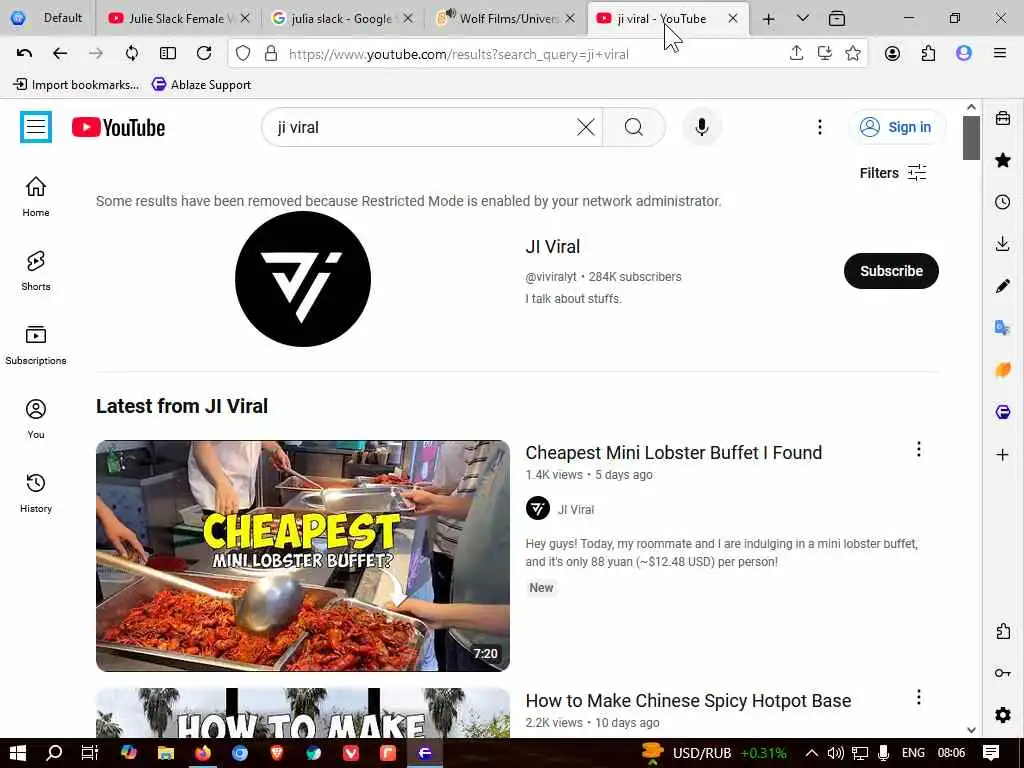Click the Windows Start button

coord(18,753)
